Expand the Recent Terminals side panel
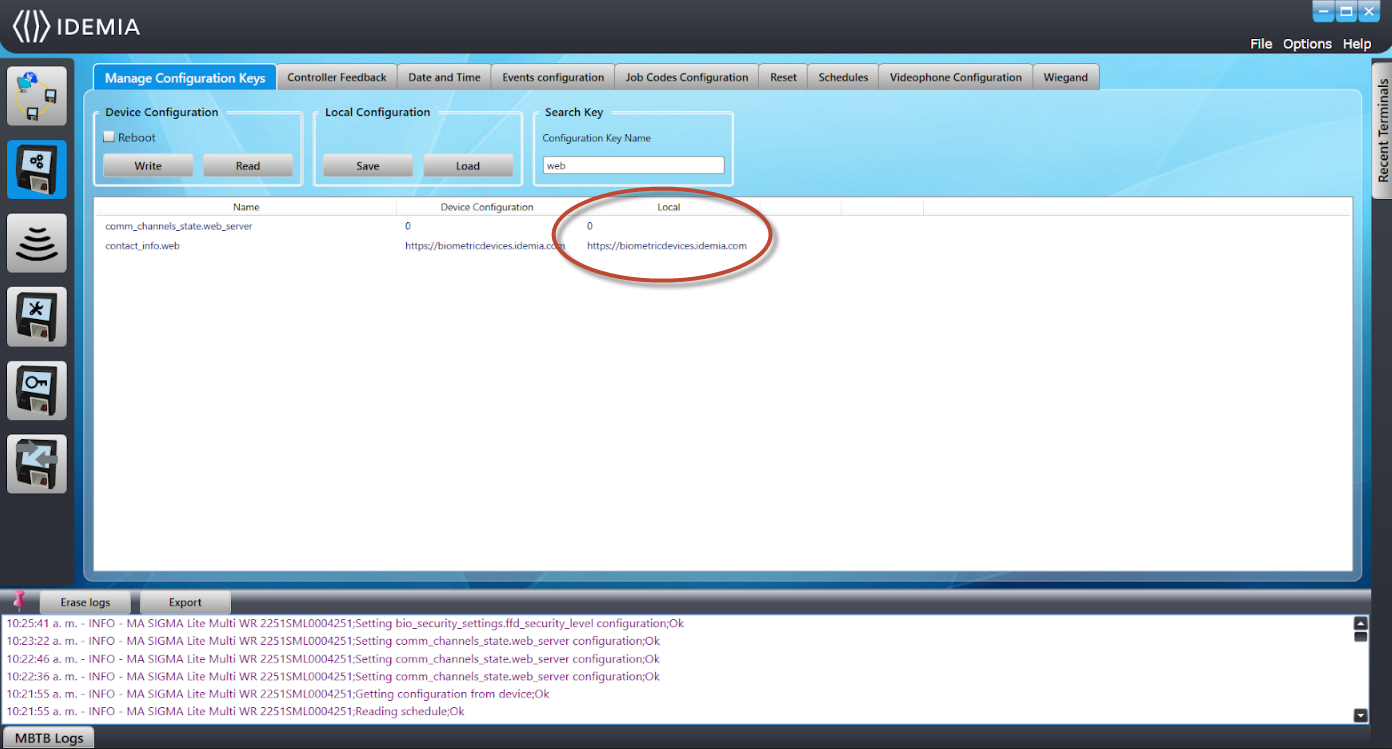The image size is (1392, 749). pos(1382,130)
